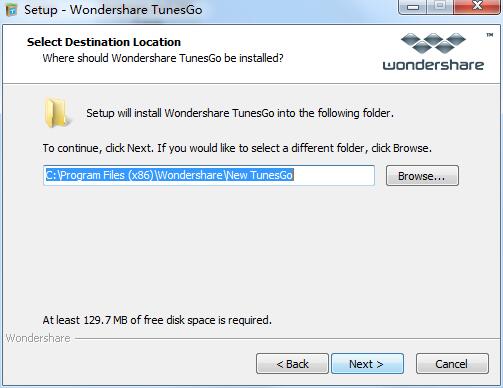Click the yellow folder icon
This screenshot has width=503, height=388.
coord(57,113)
